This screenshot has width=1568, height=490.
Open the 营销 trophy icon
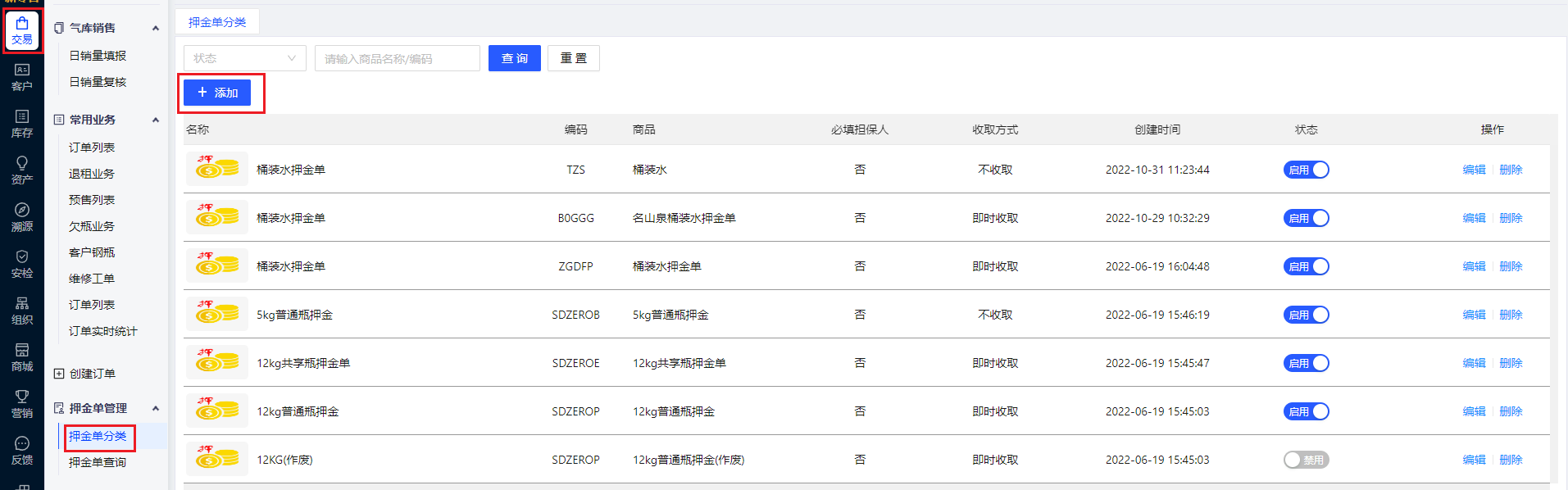[x=22, y=404]
